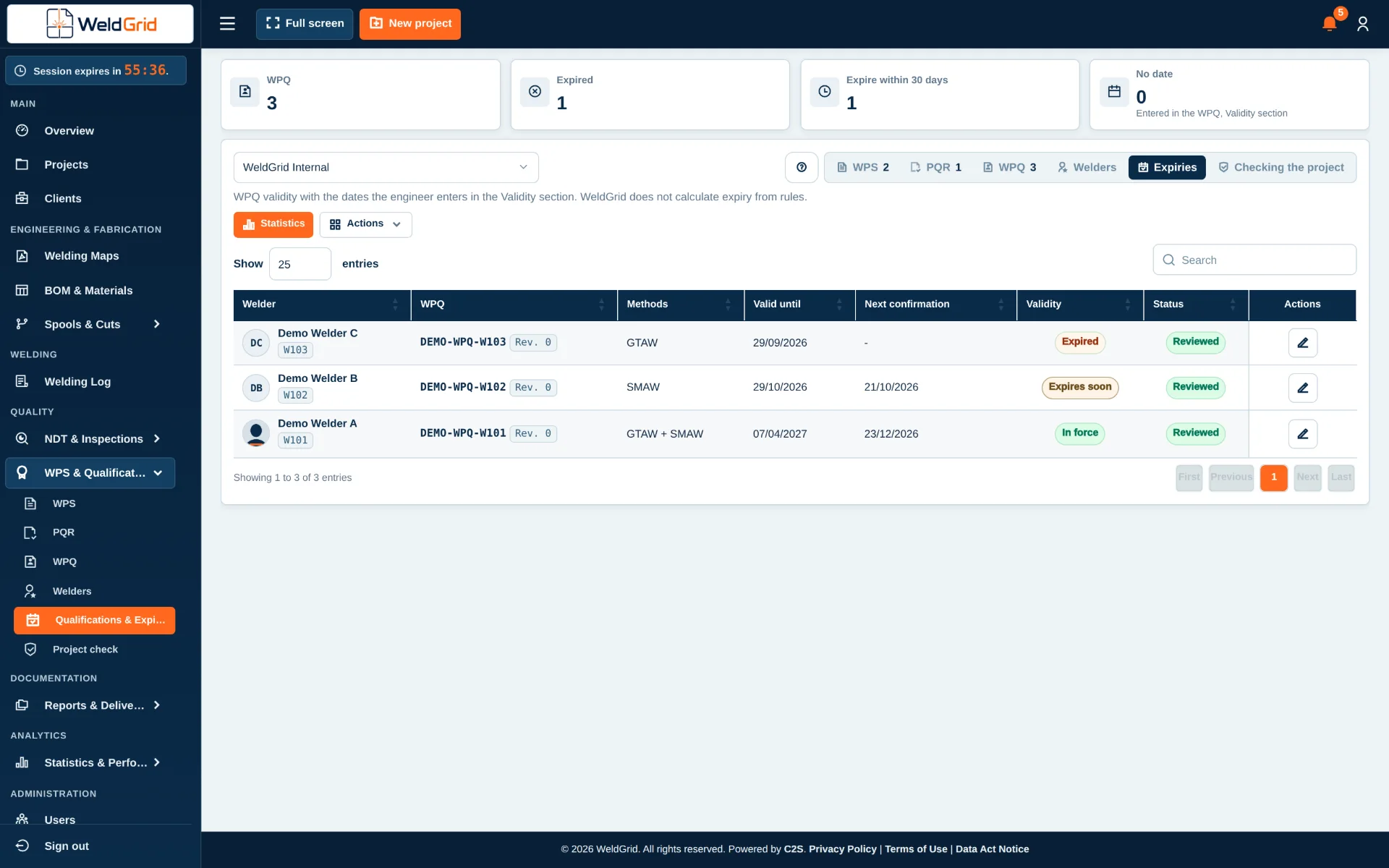Viewport: 1389px width, 868px height.
Task: Click pagination page 1 button
Action: coord(1273,477)
